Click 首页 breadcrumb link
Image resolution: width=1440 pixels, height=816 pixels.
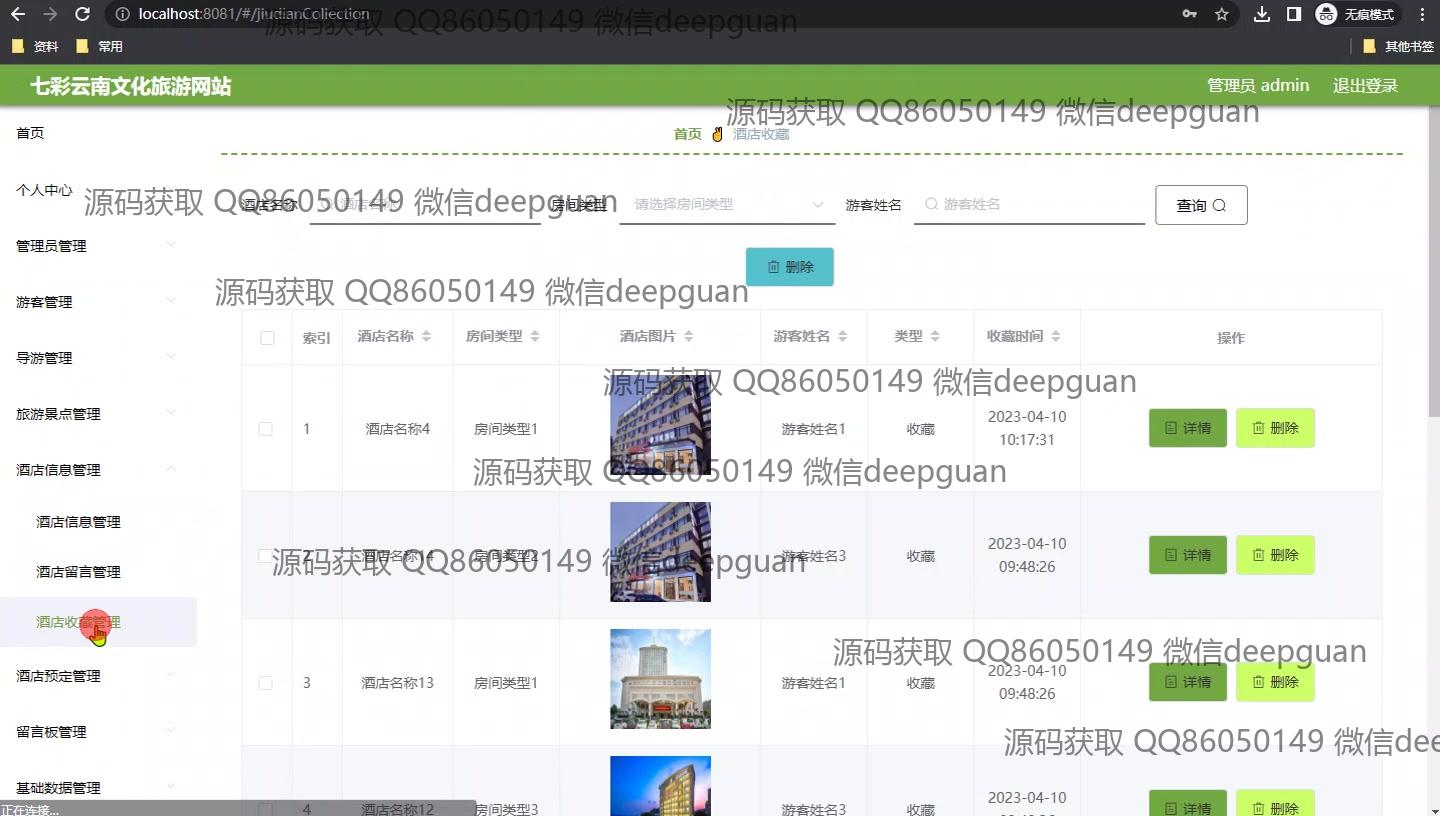point(688,134)
